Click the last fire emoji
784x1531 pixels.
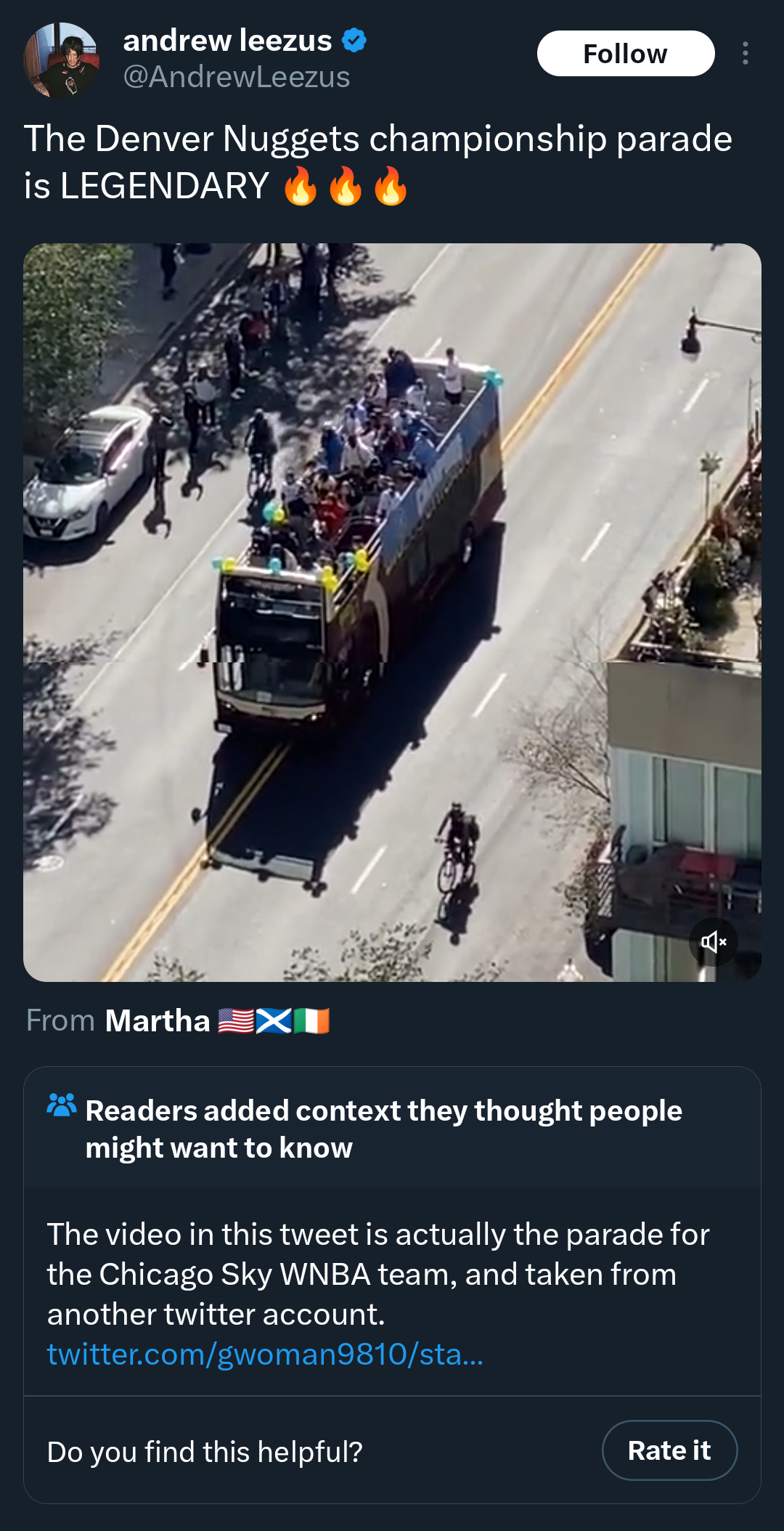pyautogui.click(x=391, y=186)
